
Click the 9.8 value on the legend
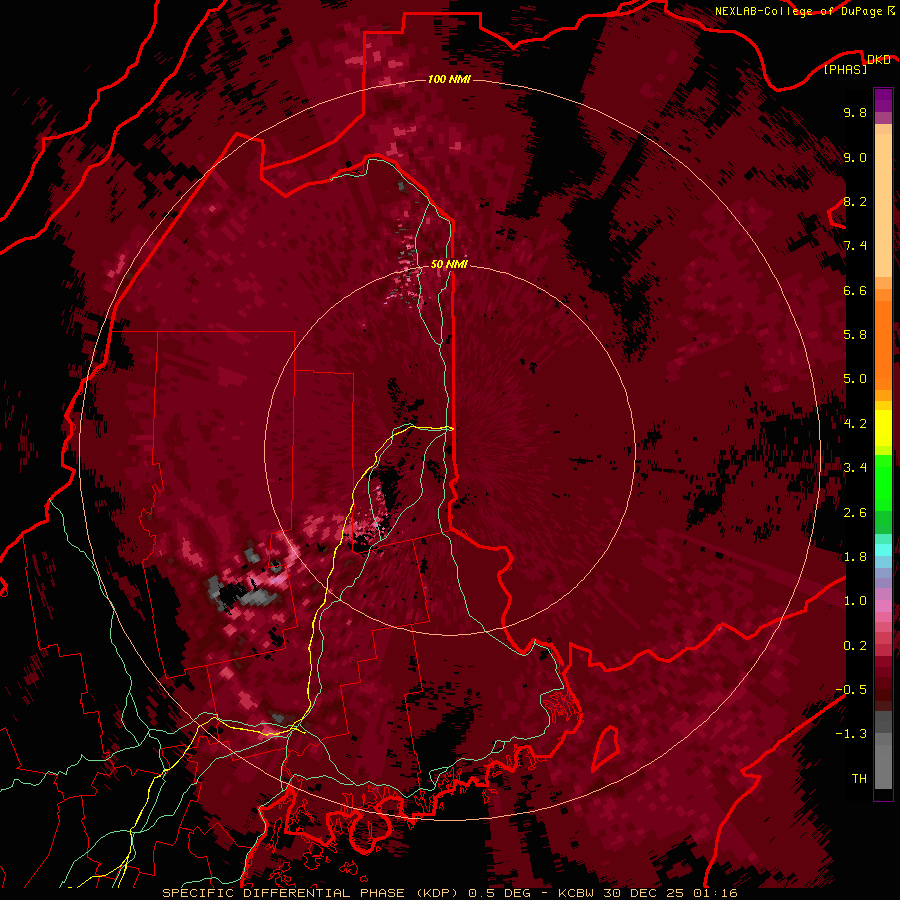click(855, 112)
